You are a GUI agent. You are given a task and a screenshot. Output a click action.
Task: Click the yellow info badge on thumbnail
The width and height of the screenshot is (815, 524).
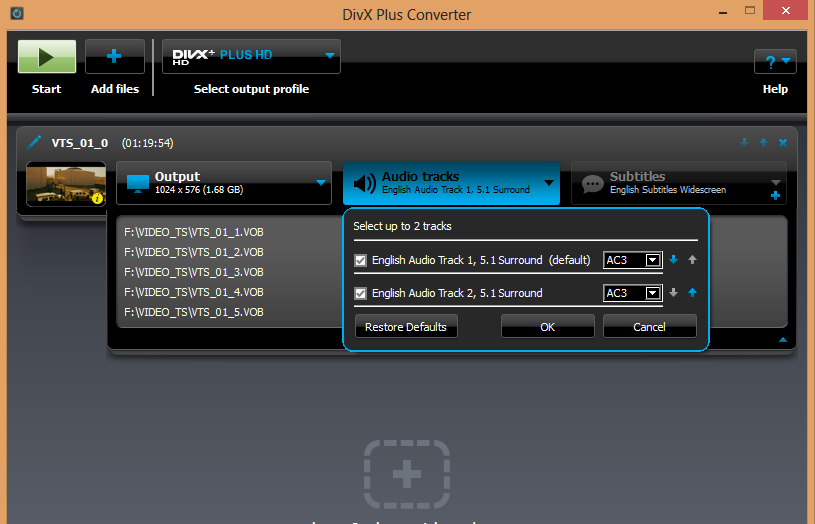97,198
